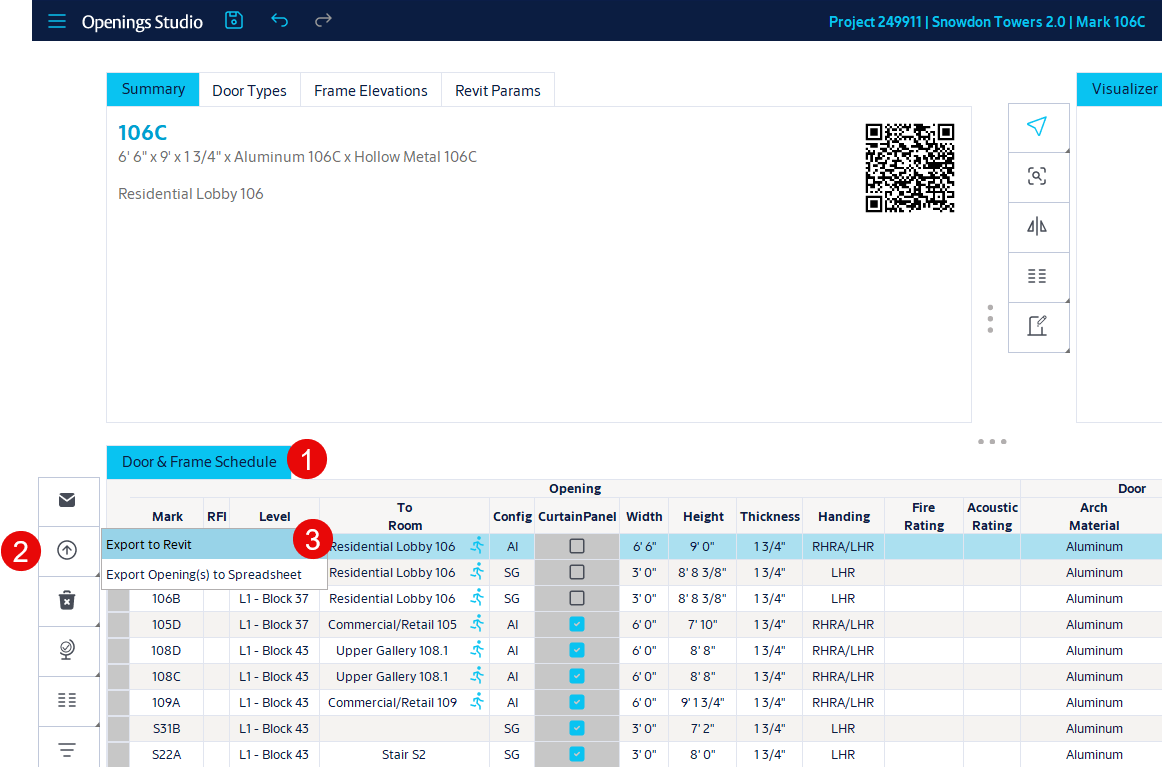The width and height of the screenshot is (1162, 767).
Task: Click the edit door icon with pencil
Action: [x=1038, y=326]
